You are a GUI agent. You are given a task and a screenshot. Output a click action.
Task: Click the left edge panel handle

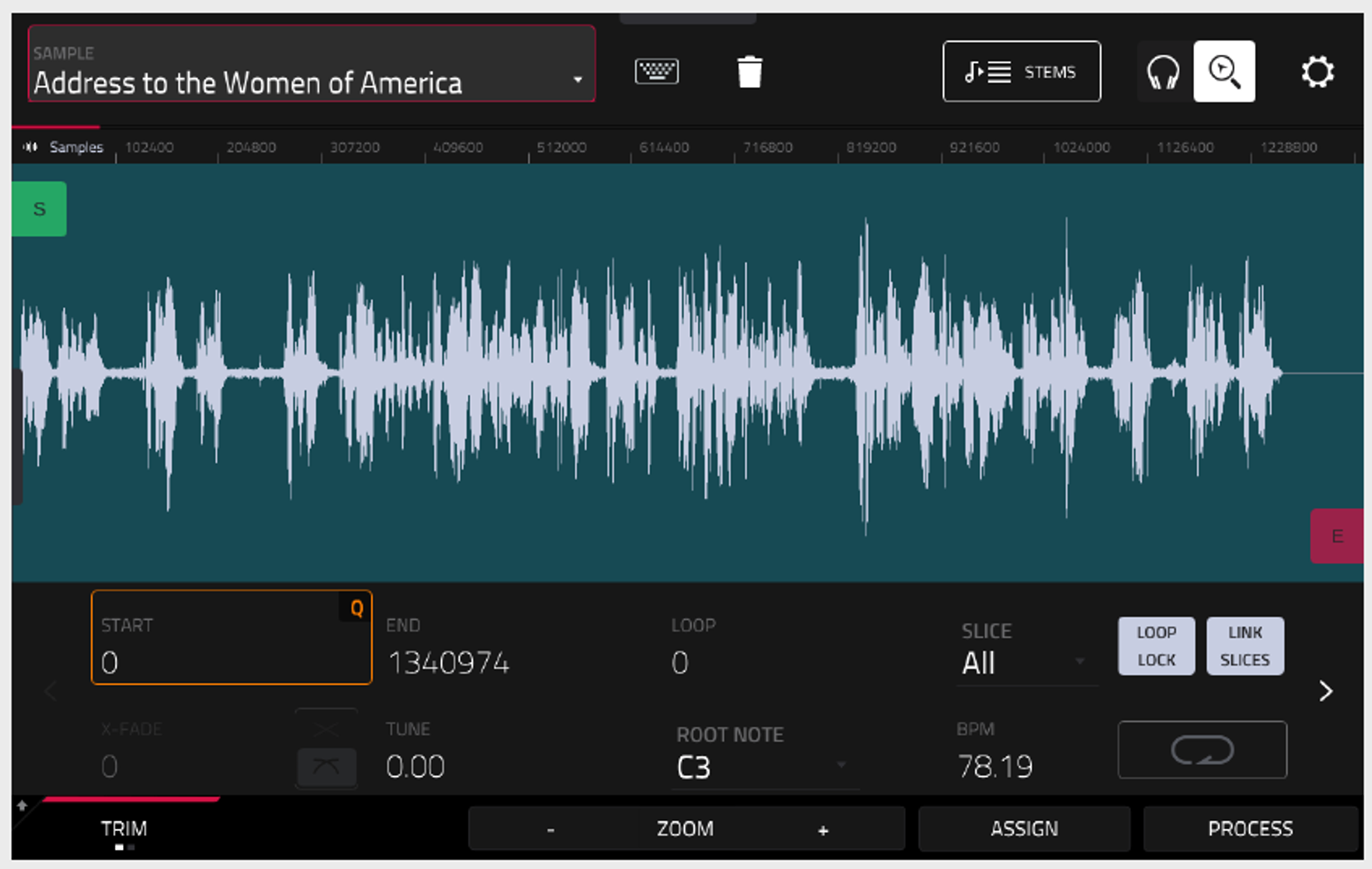17,436
